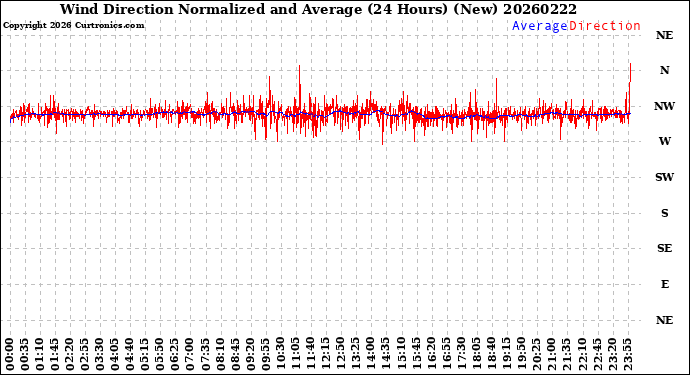Click the top 'NE' axis label
This screenshot has height=375, width=690.
664,35
